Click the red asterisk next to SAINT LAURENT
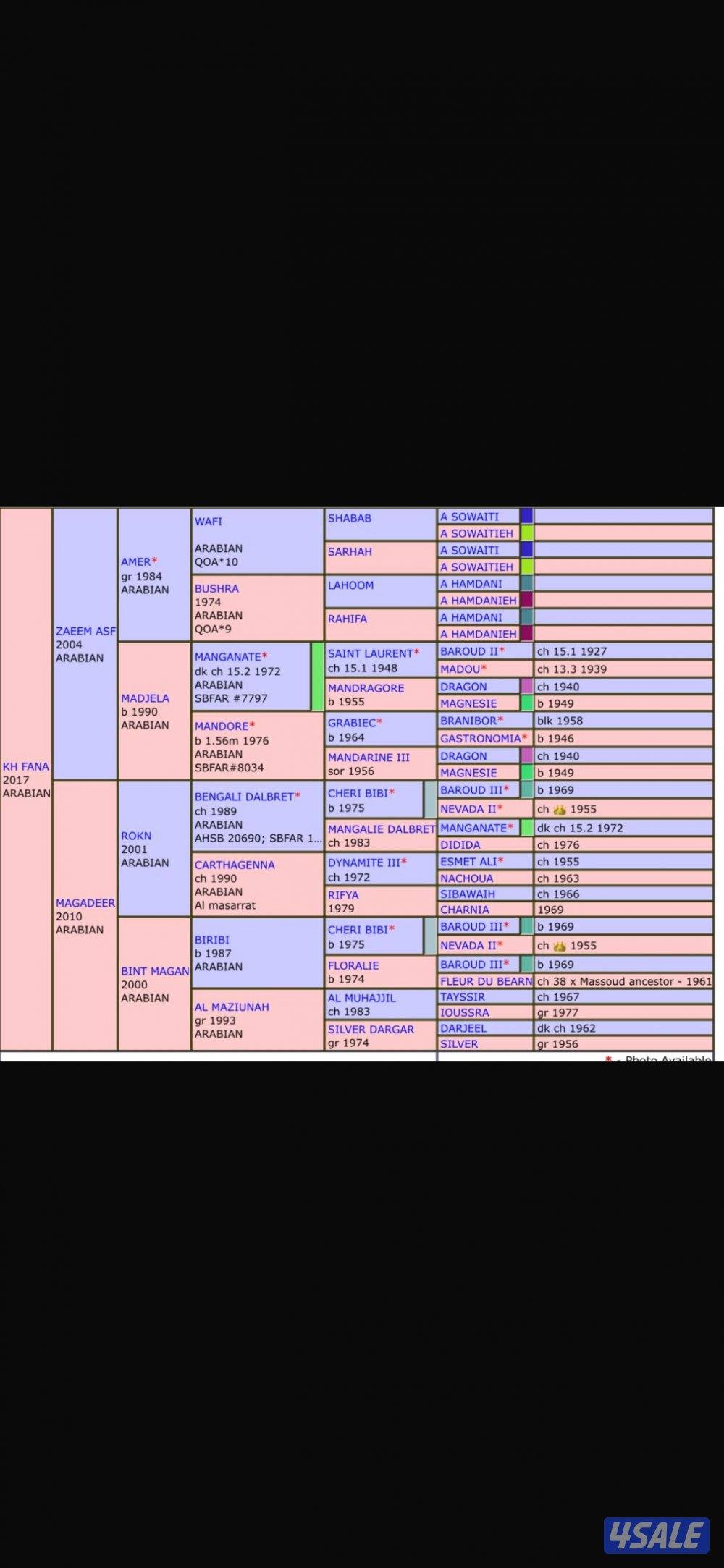Screen dimensions: 724x1568 (x=416, y=653)
